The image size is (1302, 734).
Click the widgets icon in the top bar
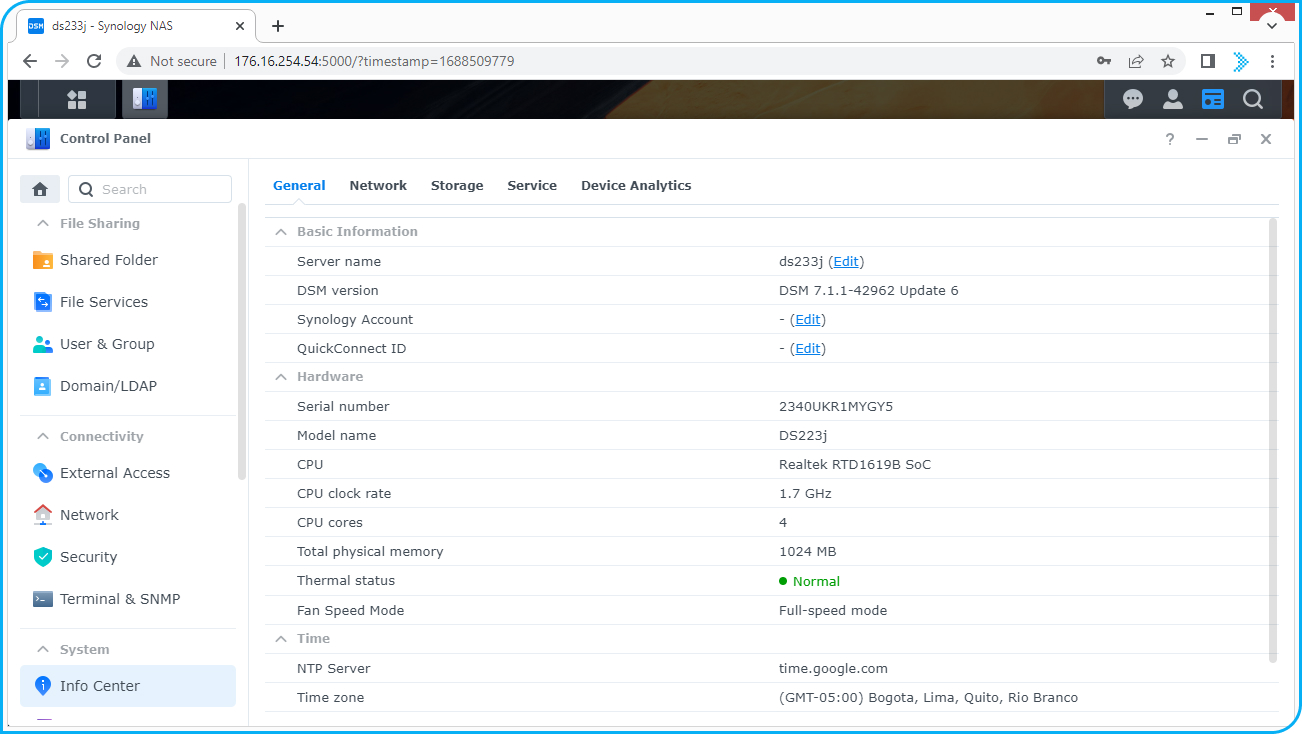(1213, 99)
